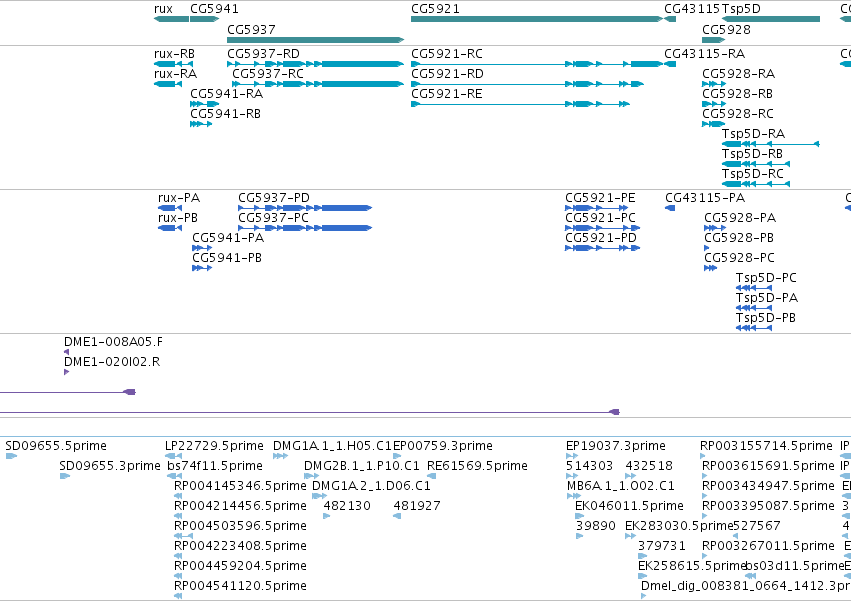Viewport: 851px width, 601px height.
Task: Select protein CG5937-PD
Action: (274, 198)
